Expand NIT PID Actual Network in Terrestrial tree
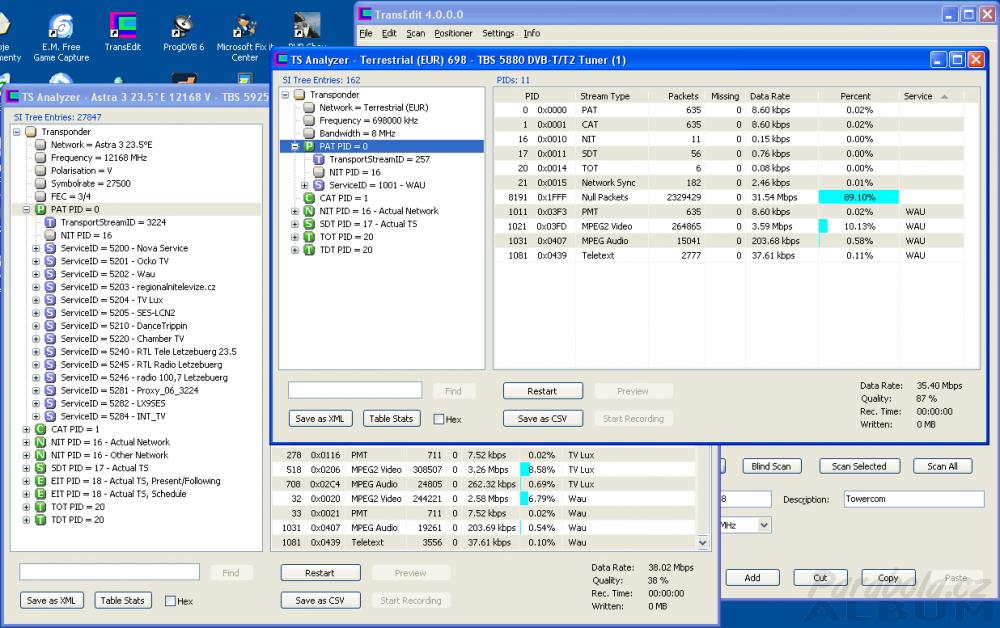1000x628 pixels. coord(295,211)
